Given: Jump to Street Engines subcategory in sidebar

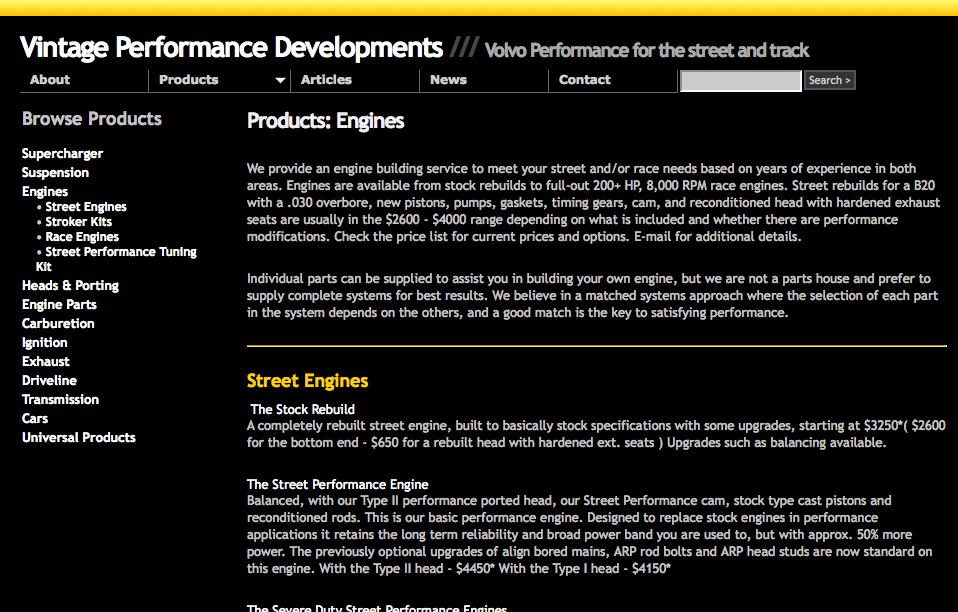Looking at the screenshot, I should point(86,207).
